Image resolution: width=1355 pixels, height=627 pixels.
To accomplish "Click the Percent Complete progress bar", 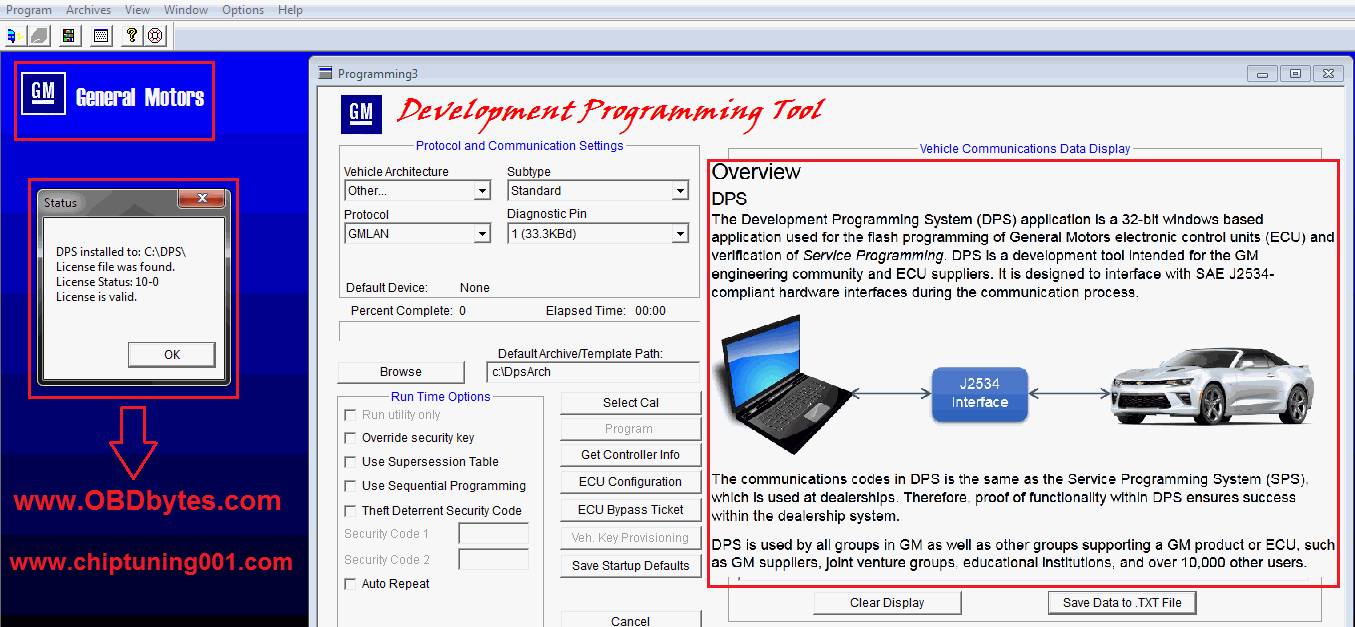I will pos(519,331).
